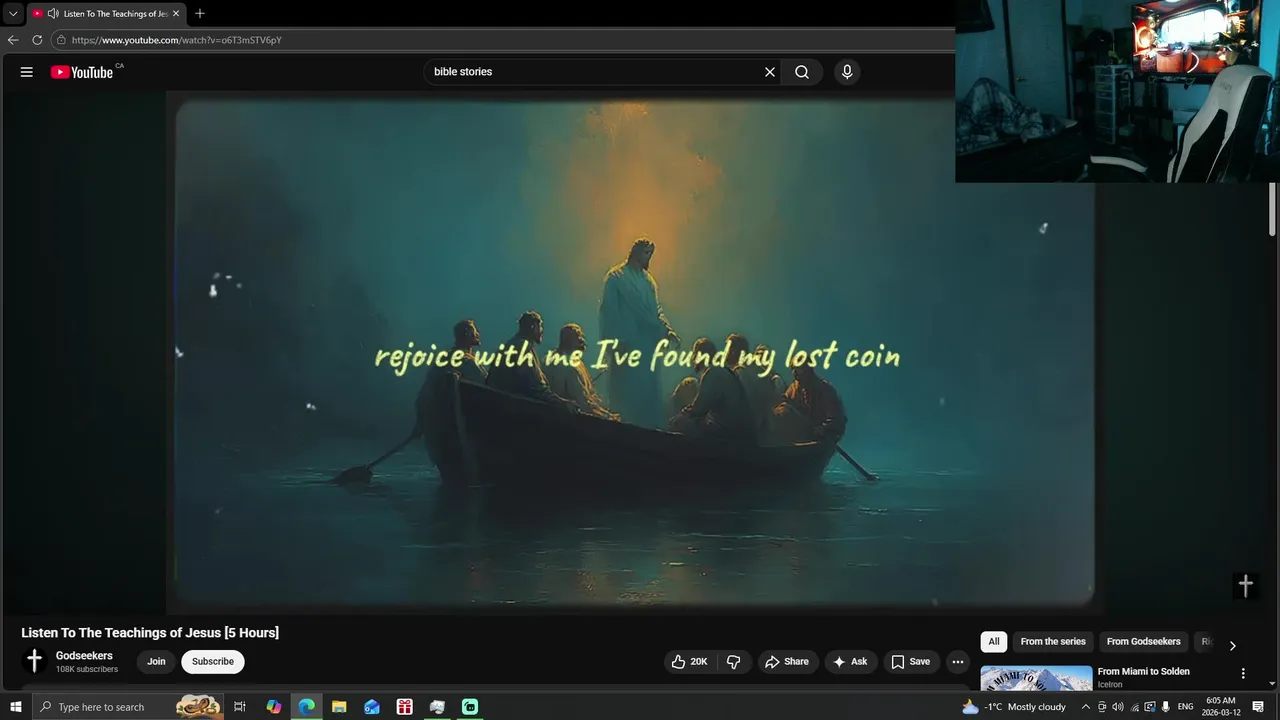Open a new browser tab
Viewport: 1280px width, 720px height.
(200, 14)
